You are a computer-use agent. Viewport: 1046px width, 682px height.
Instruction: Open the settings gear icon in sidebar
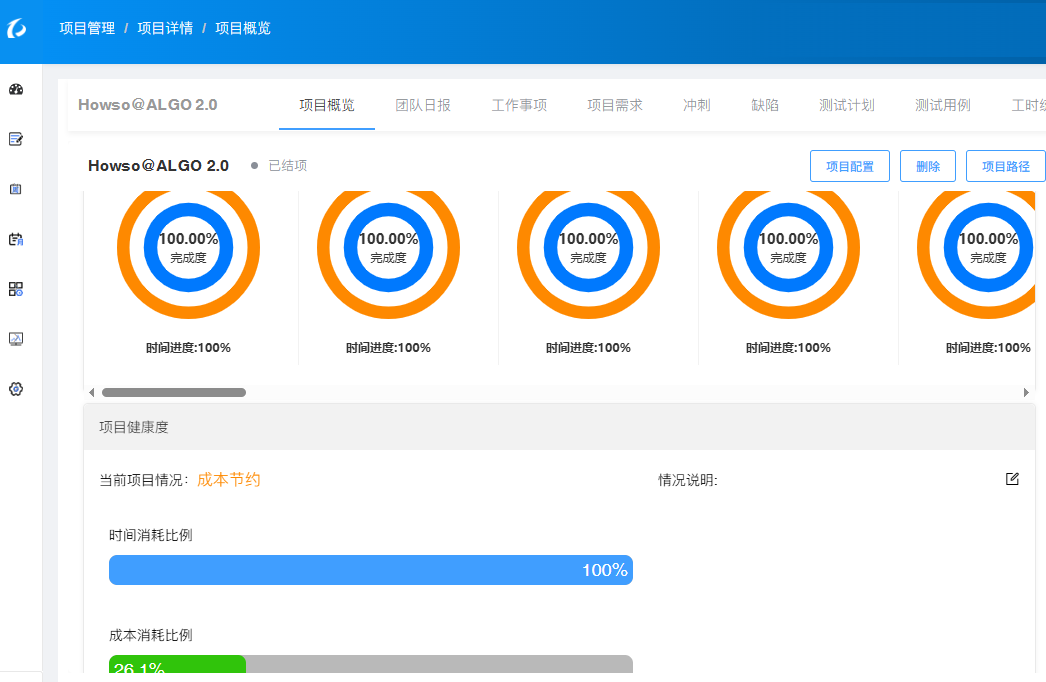(16, 389)
